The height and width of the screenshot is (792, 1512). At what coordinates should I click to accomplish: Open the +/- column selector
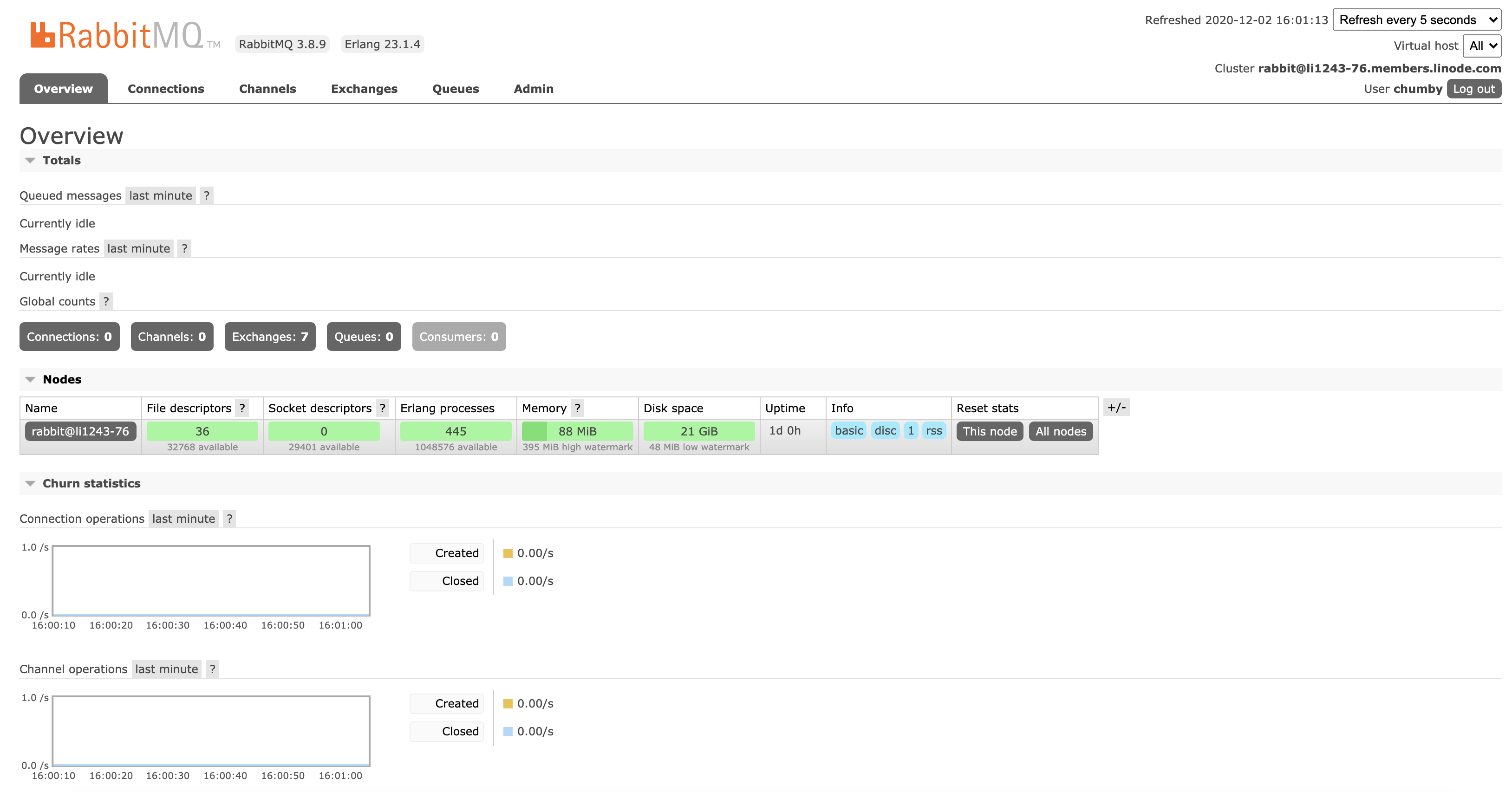click(x=1117, y=408)
